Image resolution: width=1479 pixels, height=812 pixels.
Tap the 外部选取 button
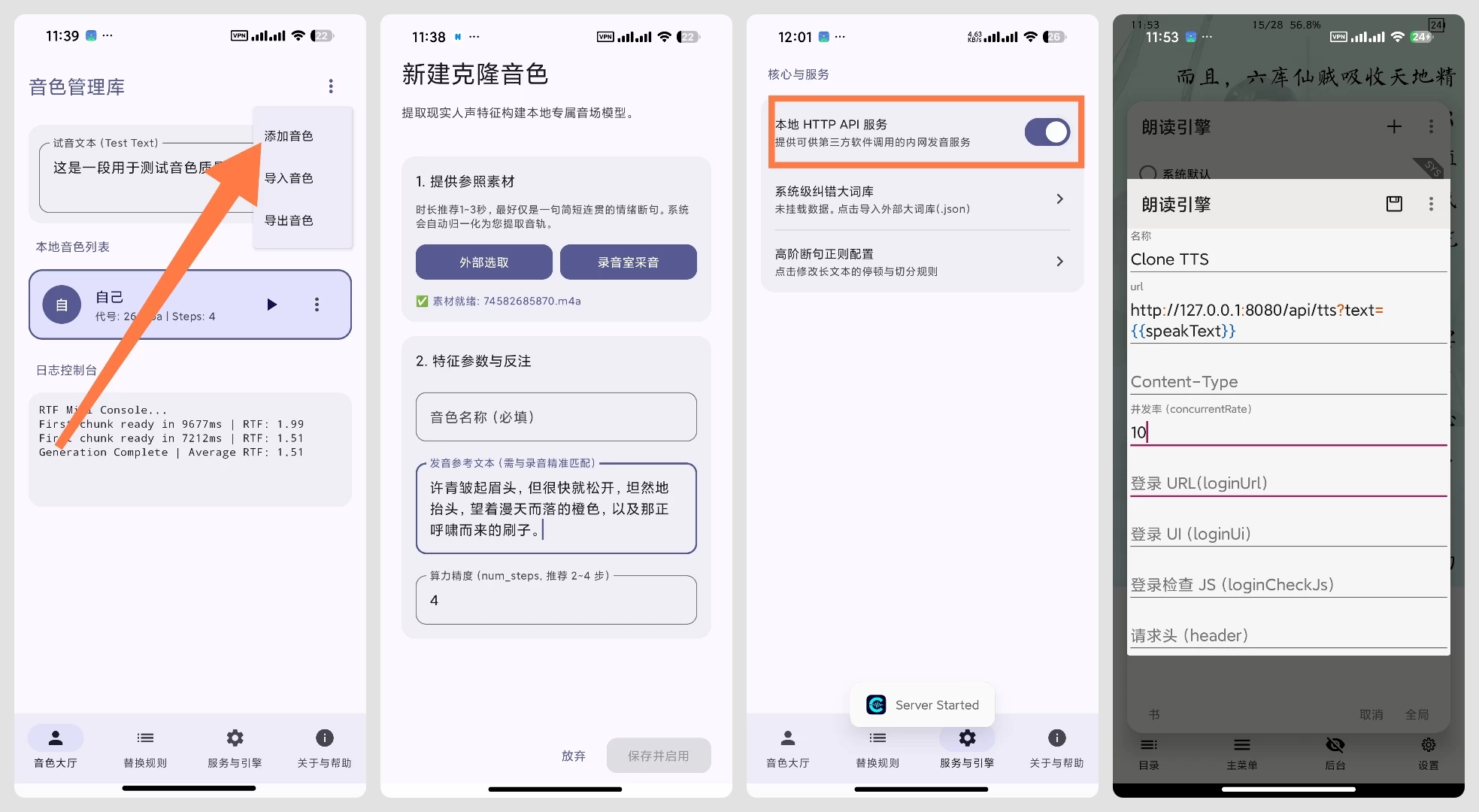point(483,262)
